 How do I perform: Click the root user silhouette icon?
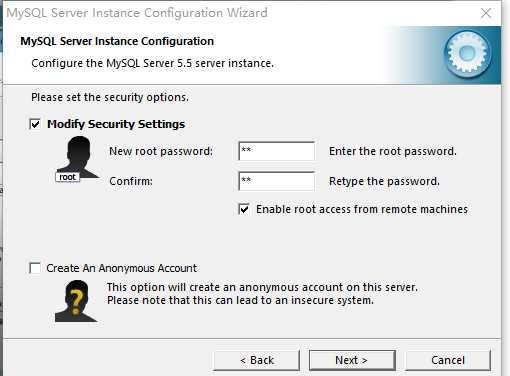tap(79, 157)
